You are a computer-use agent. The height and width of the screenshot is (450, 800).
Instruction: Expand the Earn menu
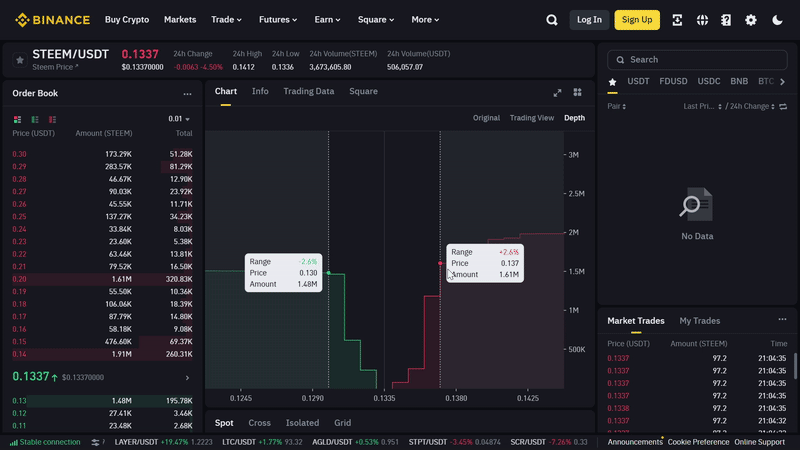(x=327, y=19)
